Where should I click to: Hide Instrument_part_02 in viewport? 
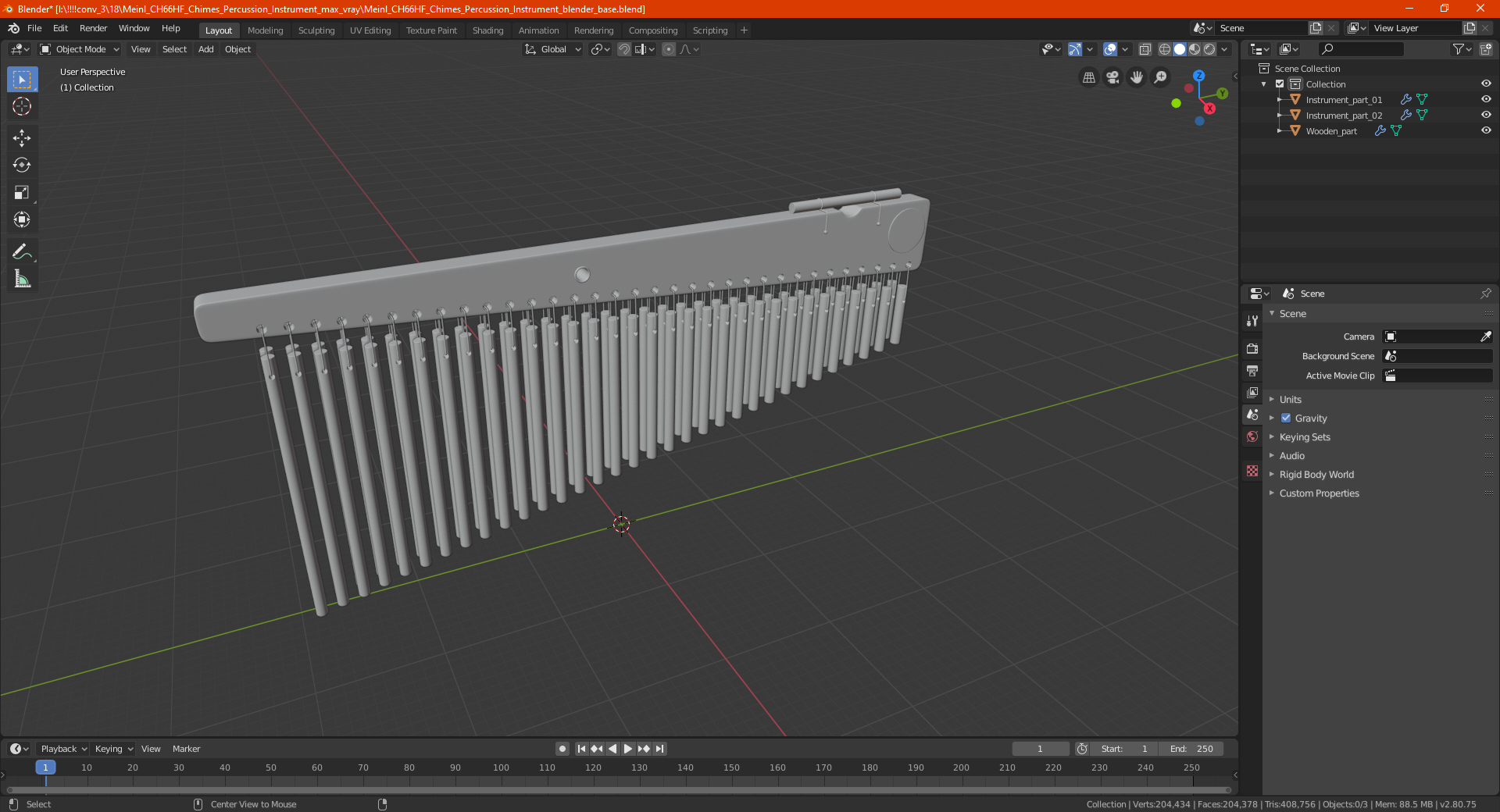point(1486,115)
